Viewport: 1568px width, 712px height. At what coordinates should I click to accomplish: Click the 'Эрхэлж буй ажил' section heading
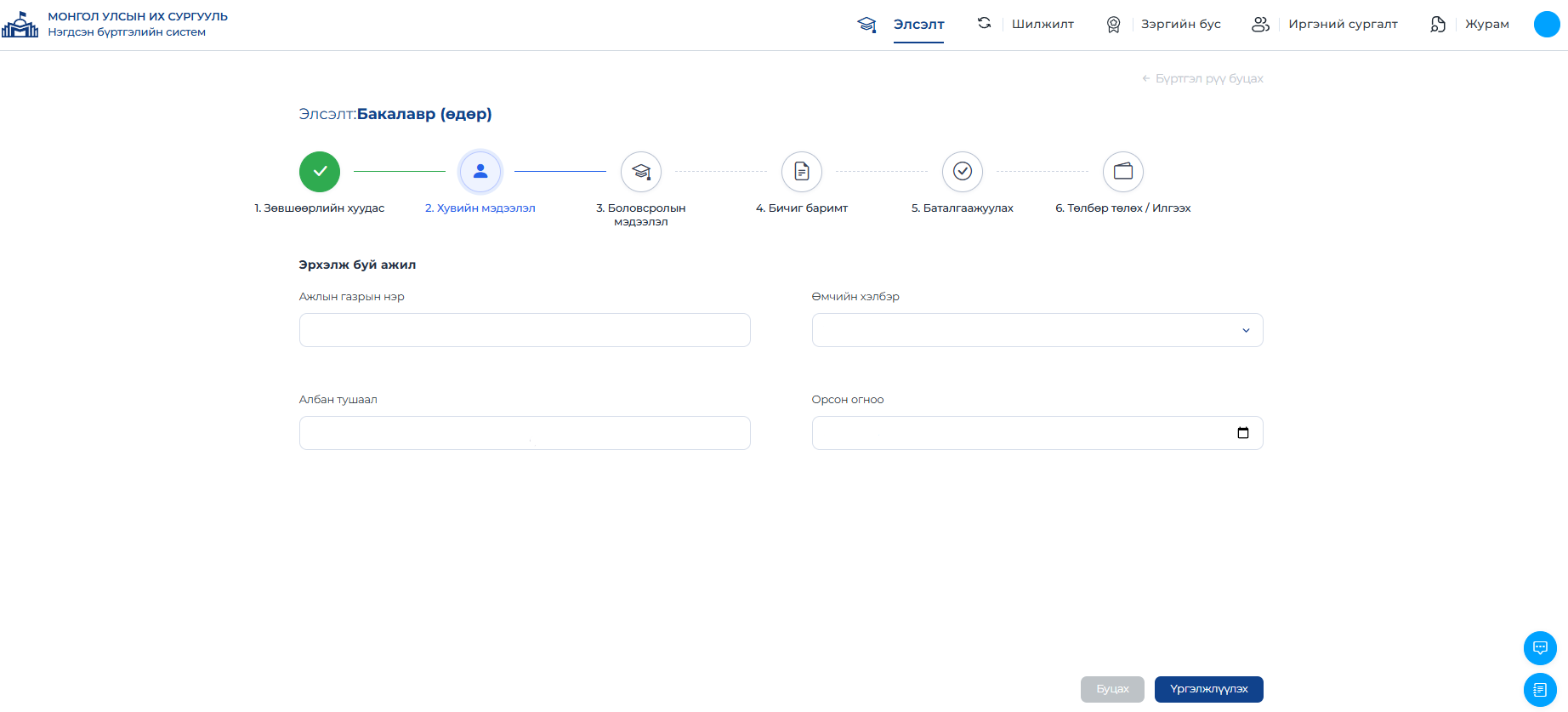357,265
